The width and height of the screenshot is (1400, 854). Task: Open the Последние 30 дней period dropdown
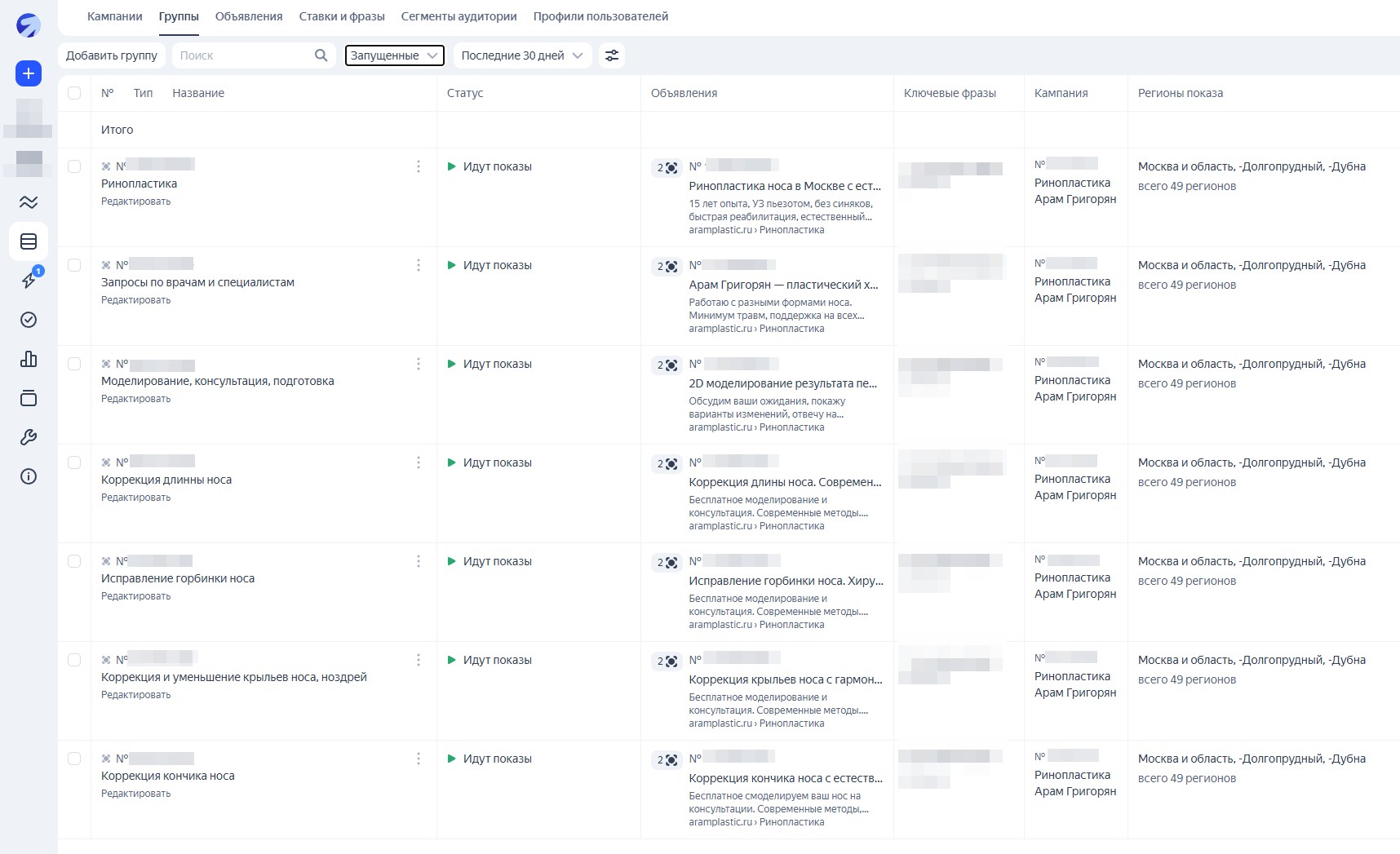(x=521, y=55)
